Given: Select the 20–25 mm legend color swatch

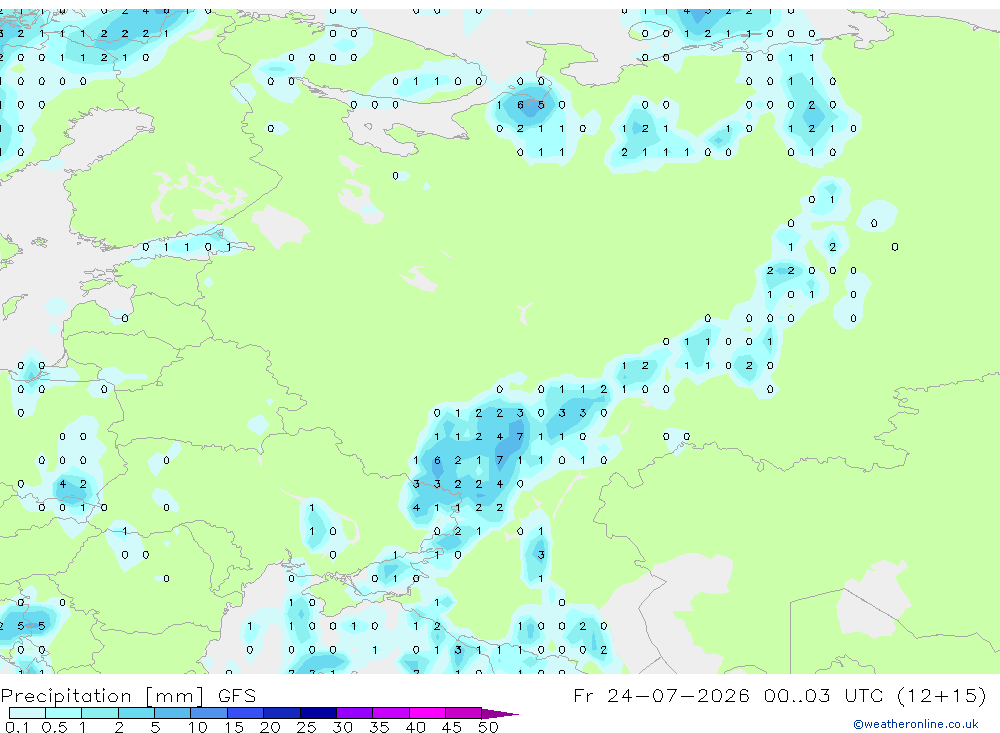Looking at the screenshot, I should click(x=281, y=713).
